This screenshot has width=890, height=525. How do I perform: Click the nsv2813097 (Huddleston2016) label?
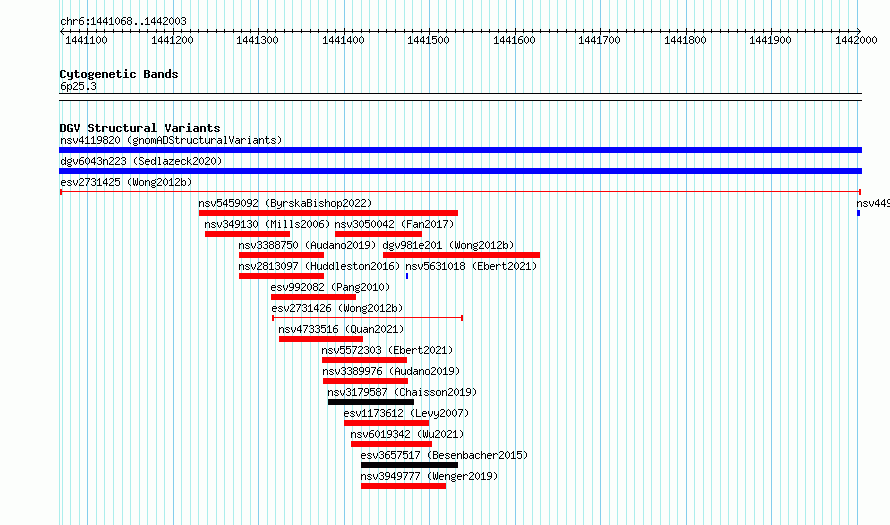319,266
